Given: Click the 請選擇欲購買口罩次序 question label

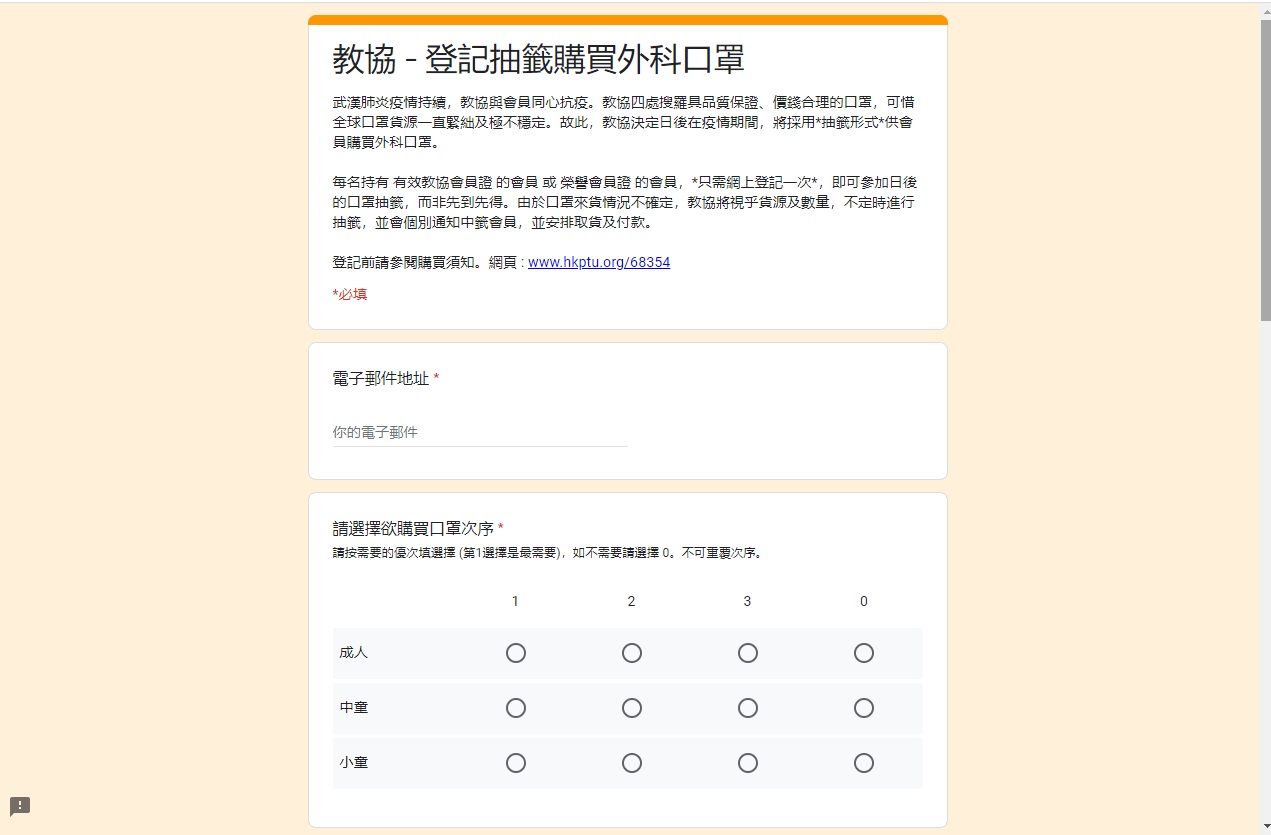Looking at the screenshot, I should tap(412, 528).
